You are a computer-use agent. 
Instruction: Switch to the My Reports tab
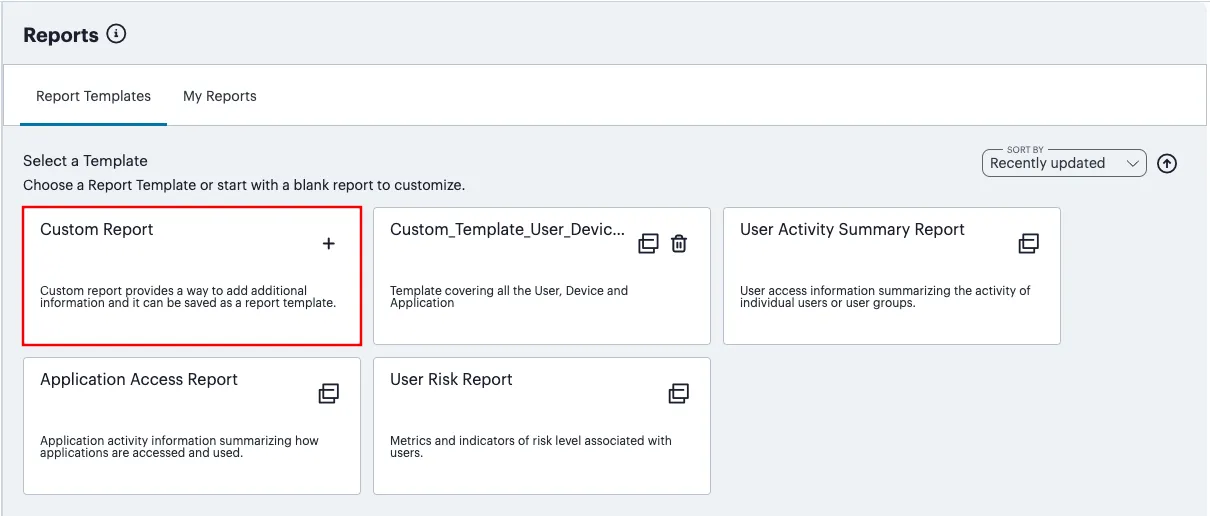[220, 96]
